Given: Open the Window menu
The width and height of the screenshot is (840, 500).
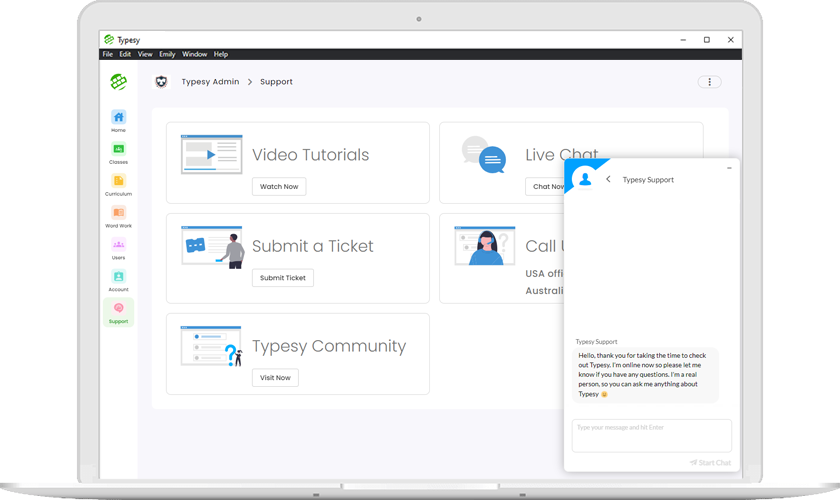Looking at the screenshot, I should tap(194, 54).
